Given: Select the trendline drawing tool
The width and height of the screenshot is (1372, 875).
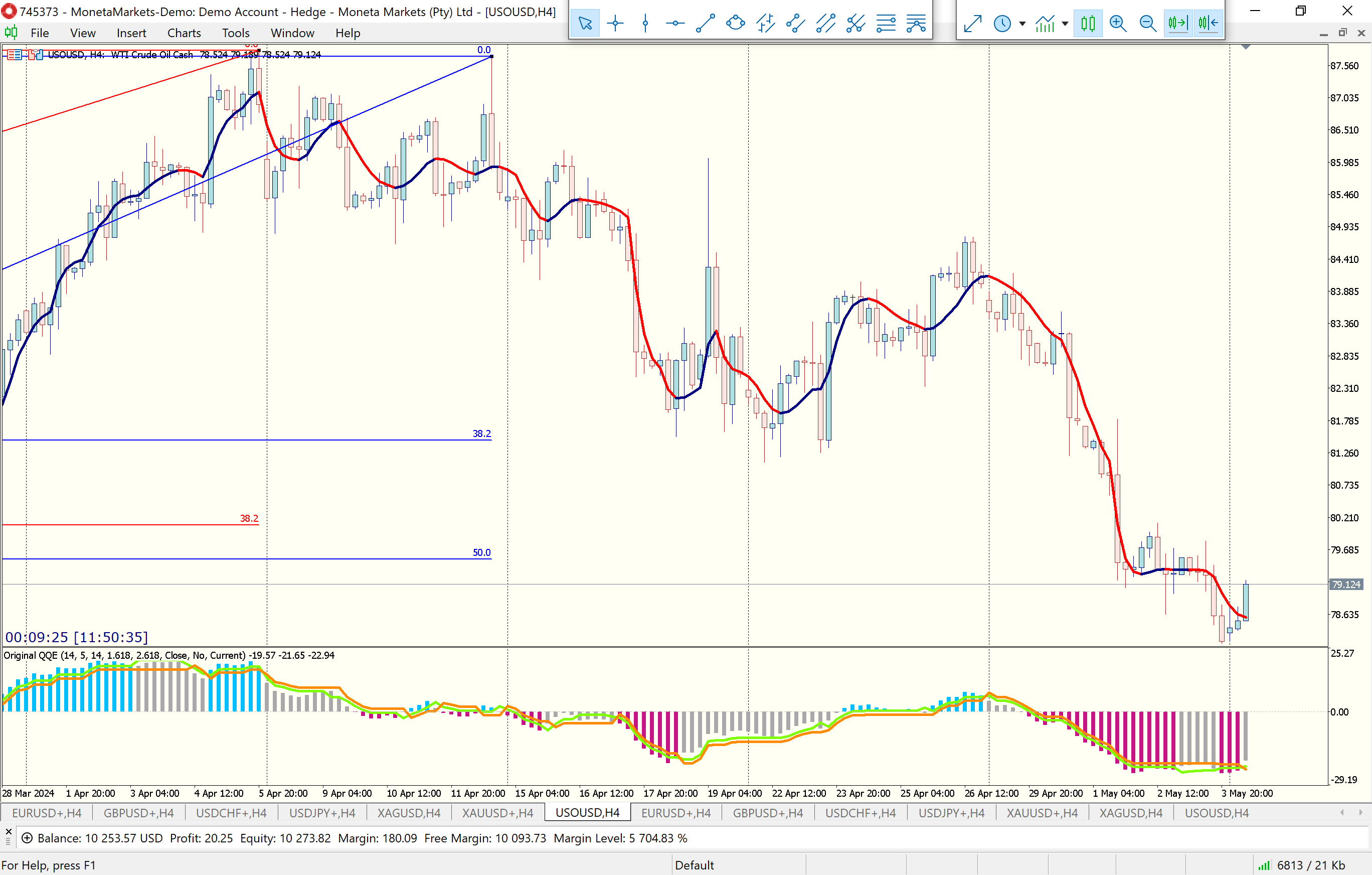Looking at the screenshot, I should pyautogui.click(x=706, y=24).
